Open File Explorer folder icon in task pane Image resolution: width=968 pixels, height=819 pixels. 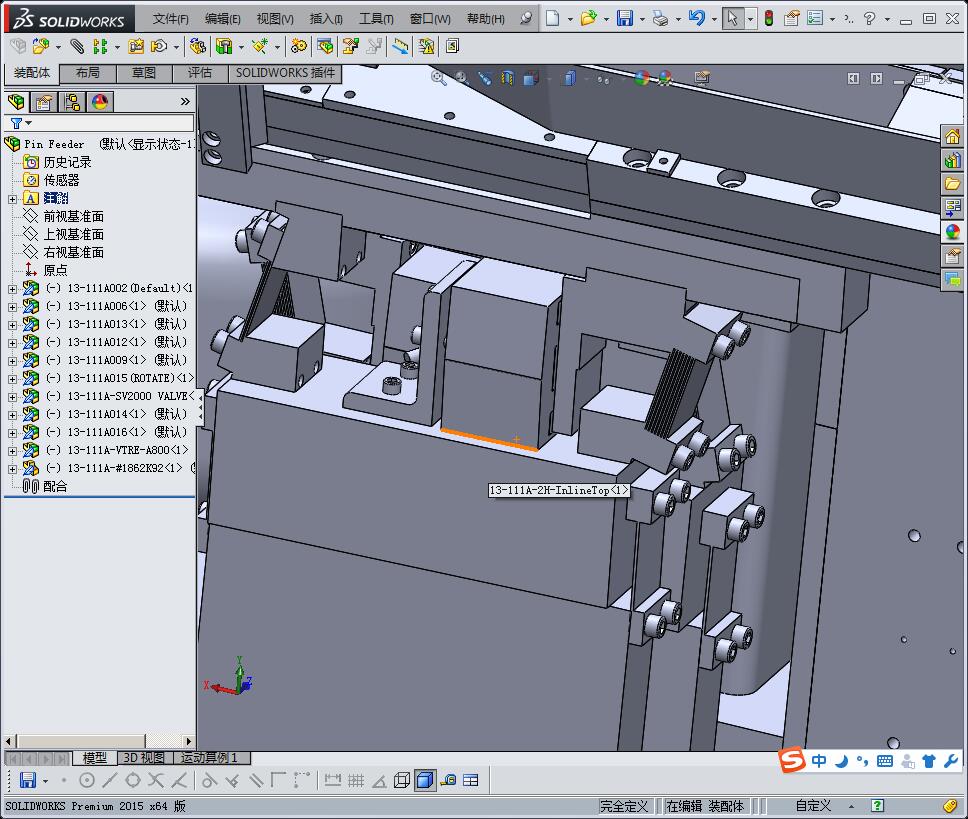pos(953,183)
